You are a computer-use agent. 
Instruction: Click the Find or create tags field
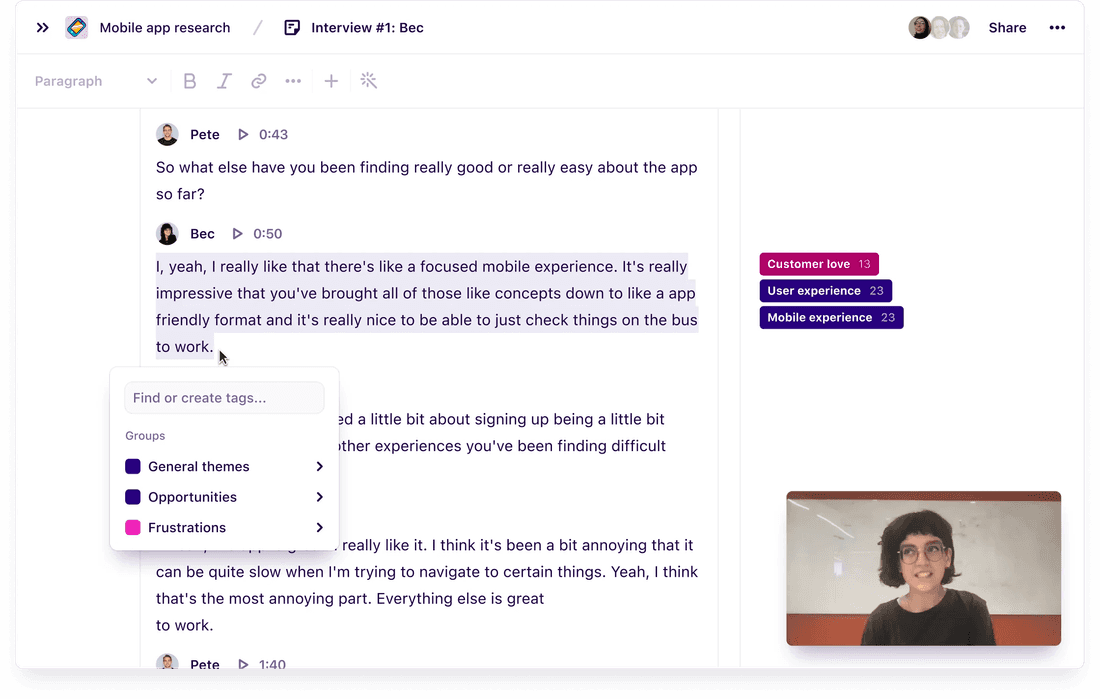224,398
